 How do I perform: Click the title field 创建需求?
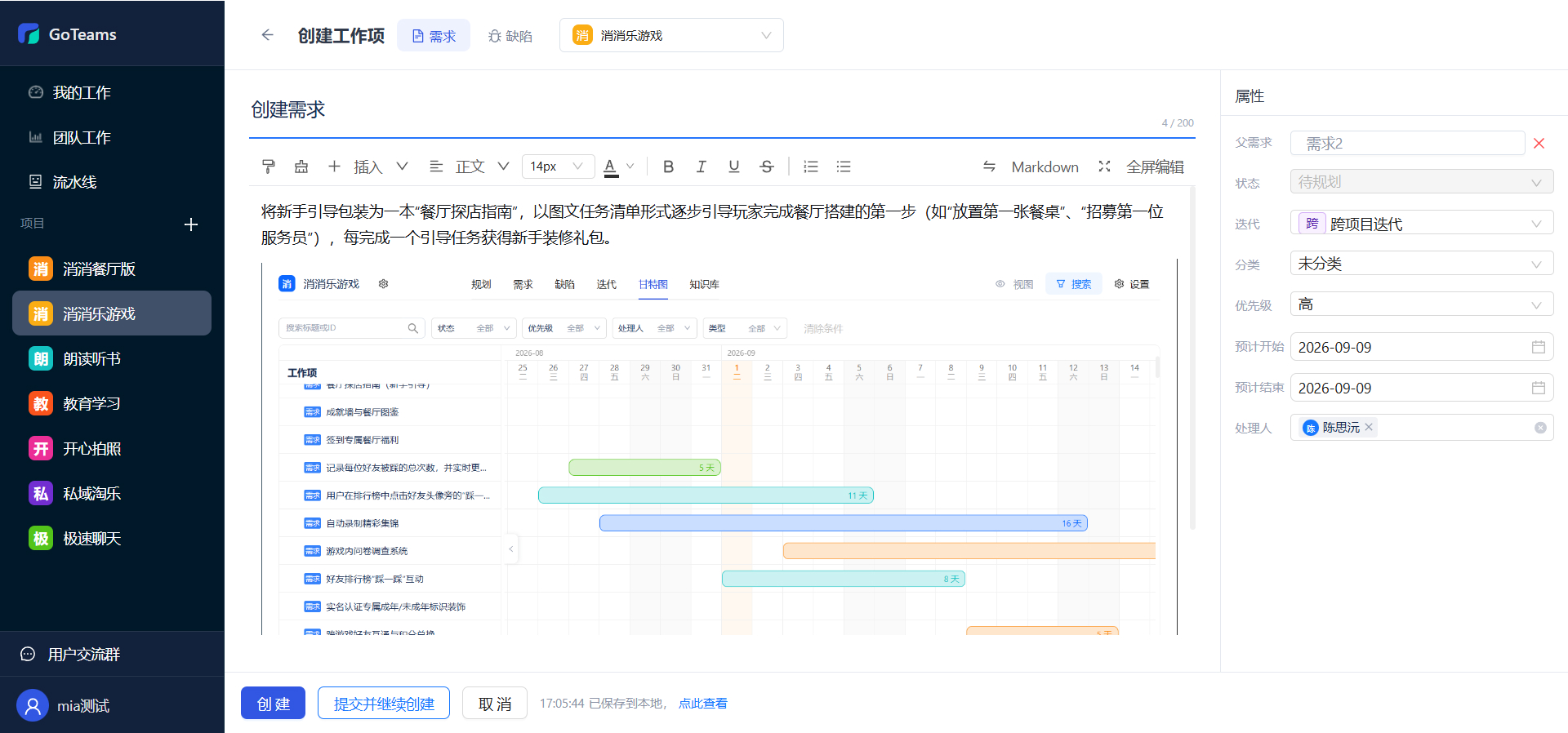coord(722,110)
